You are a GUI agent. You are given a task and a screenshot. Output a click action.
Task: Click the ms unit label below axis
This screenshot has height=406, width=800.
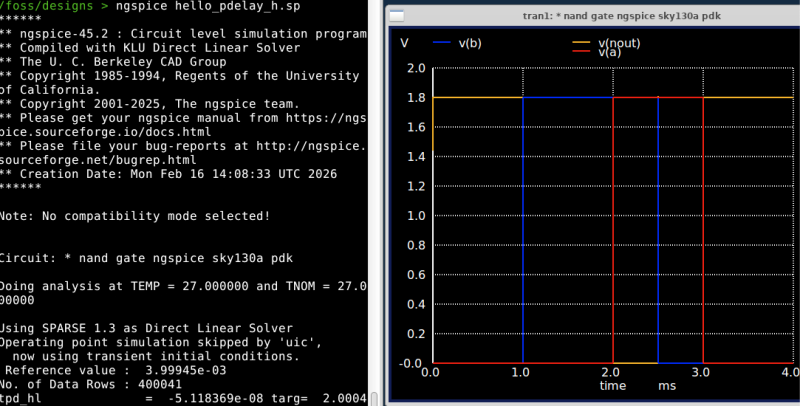pos(666,385)
